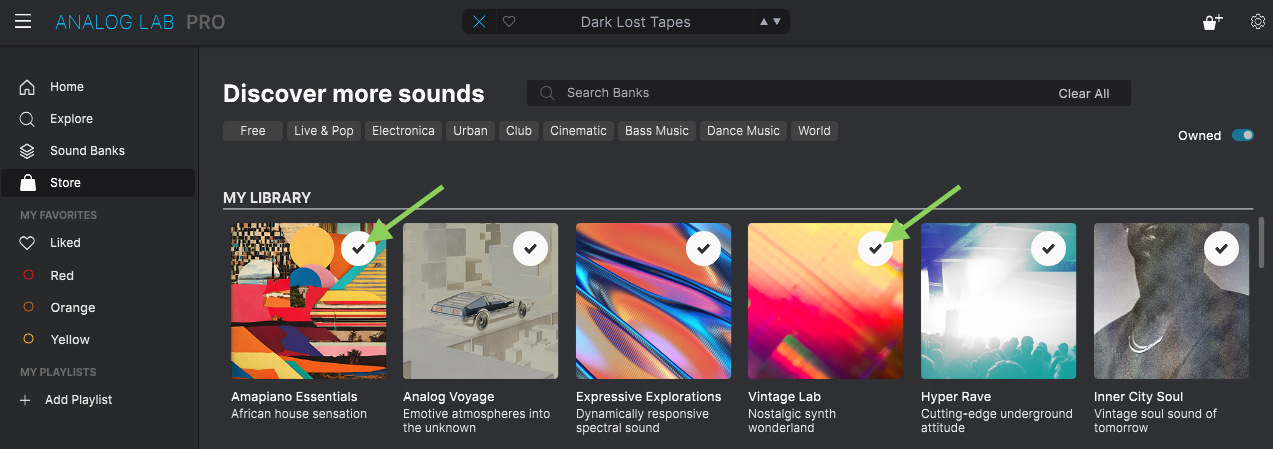The height and width of the screenshot is (449, 1273).
Task: Click the X icon beside the preset name
Action: pyautogui.click(x=480, y=22)
